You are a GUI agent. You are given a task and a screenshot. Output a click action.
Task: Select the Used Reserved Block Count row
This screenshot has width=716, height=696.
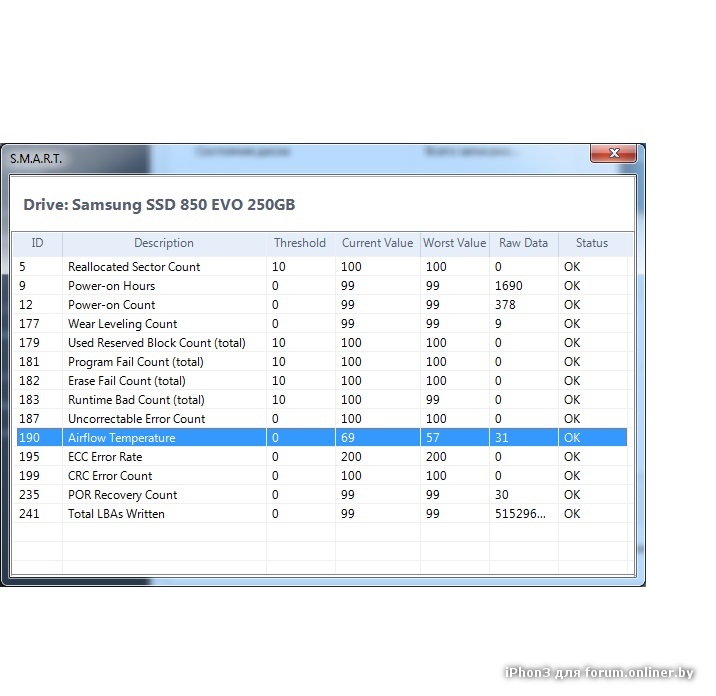321,343
